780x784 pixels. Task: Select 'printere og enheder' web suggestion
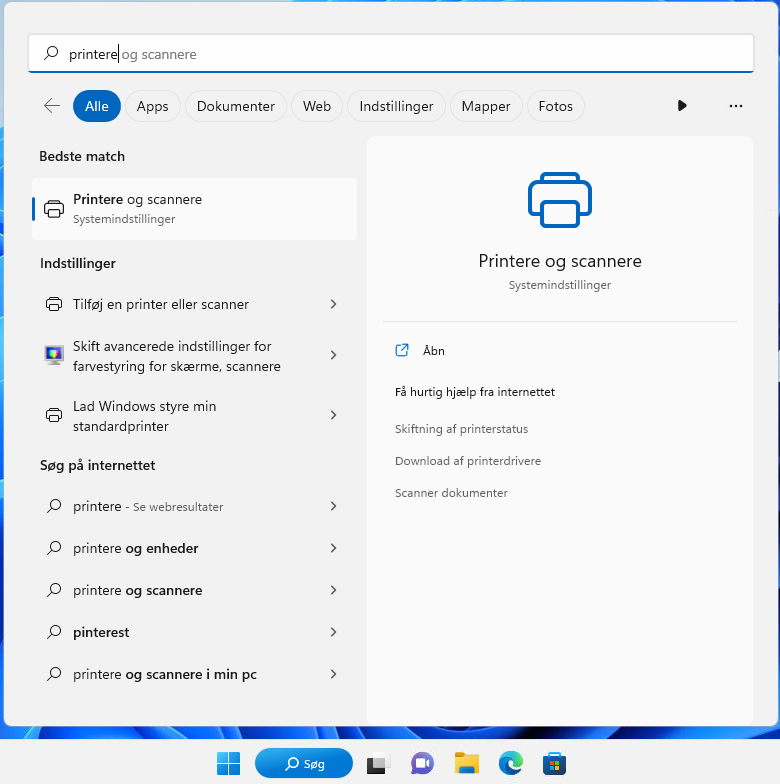(194, 548)
